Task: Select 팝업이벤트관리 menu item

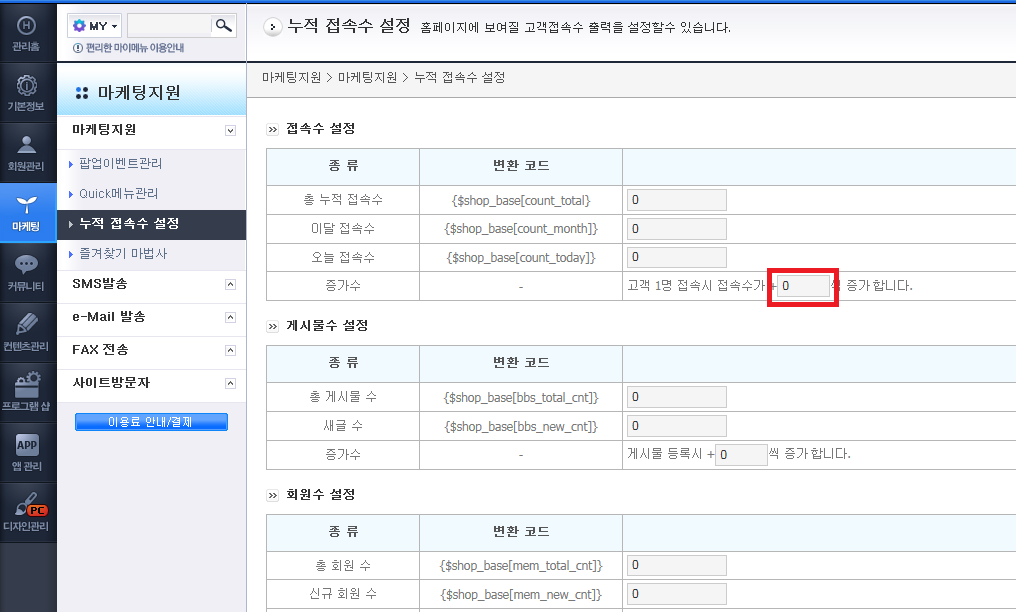Action: click(x=120, y=164)
